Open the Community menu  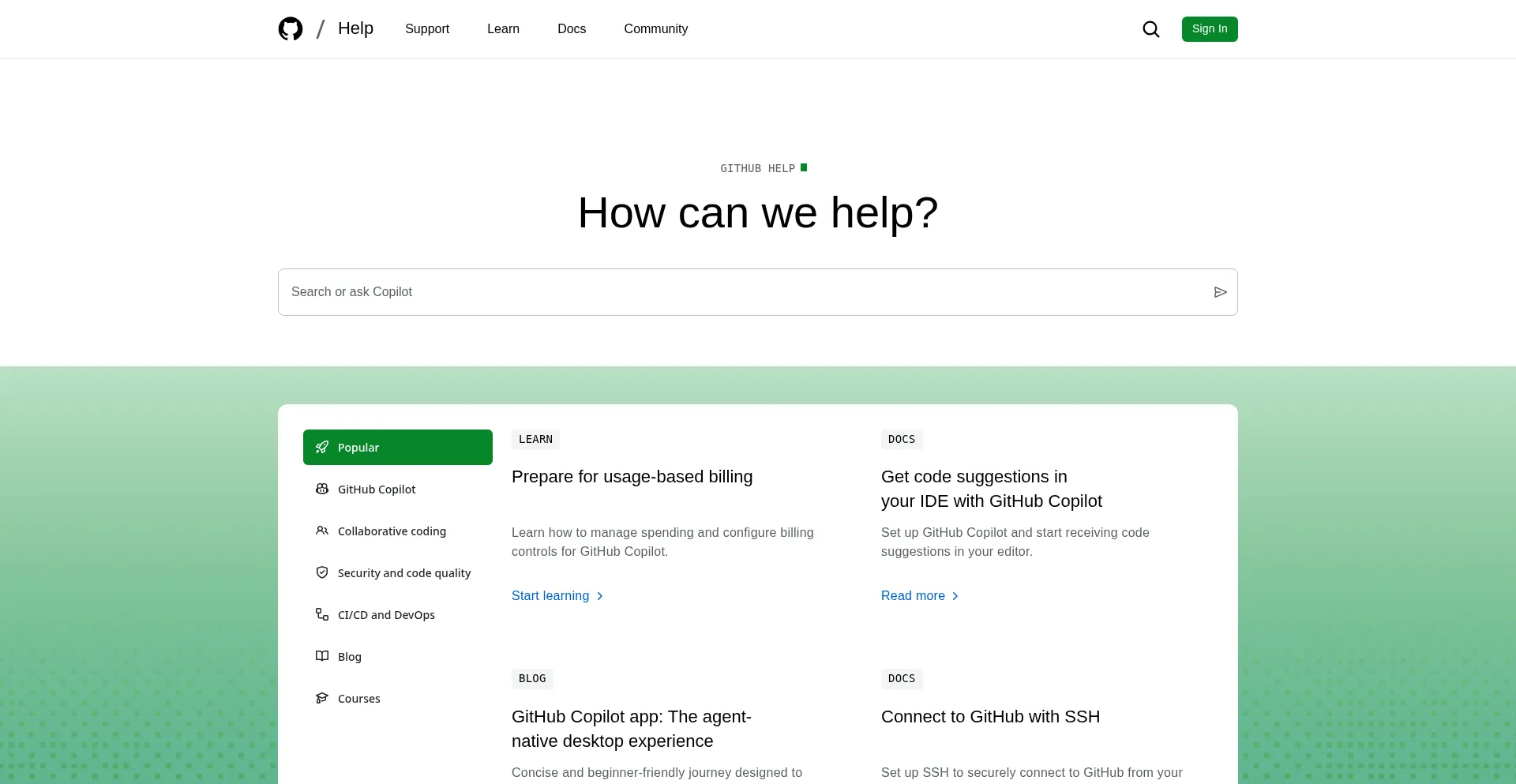pyautogui.click(x=656, y=29)
